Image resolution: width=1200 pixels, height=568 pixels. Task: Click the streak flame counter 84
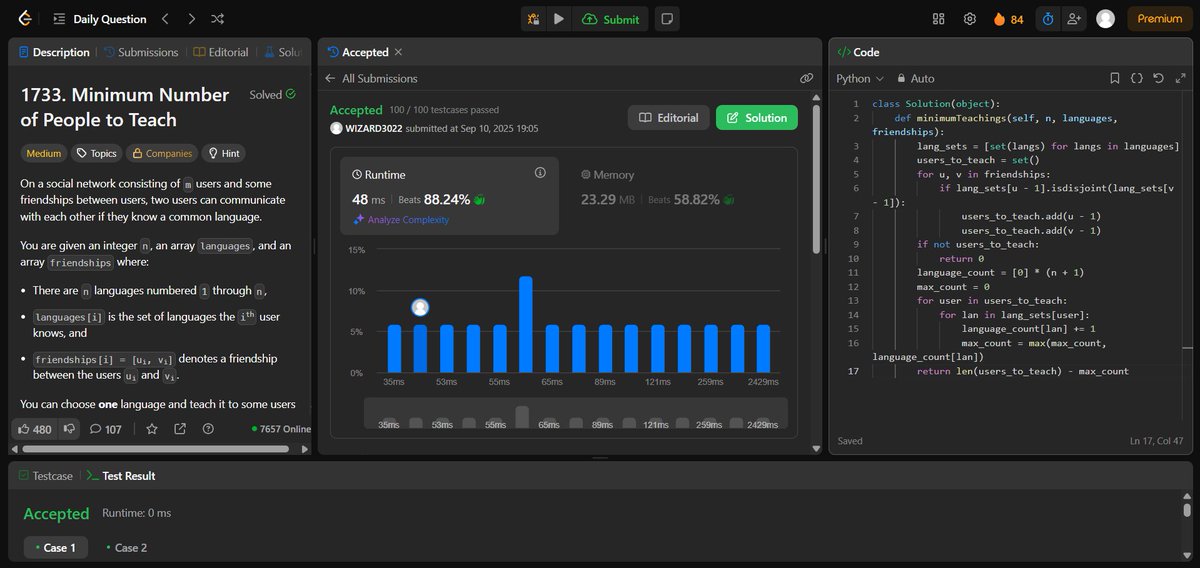[x=1008, y=19]
